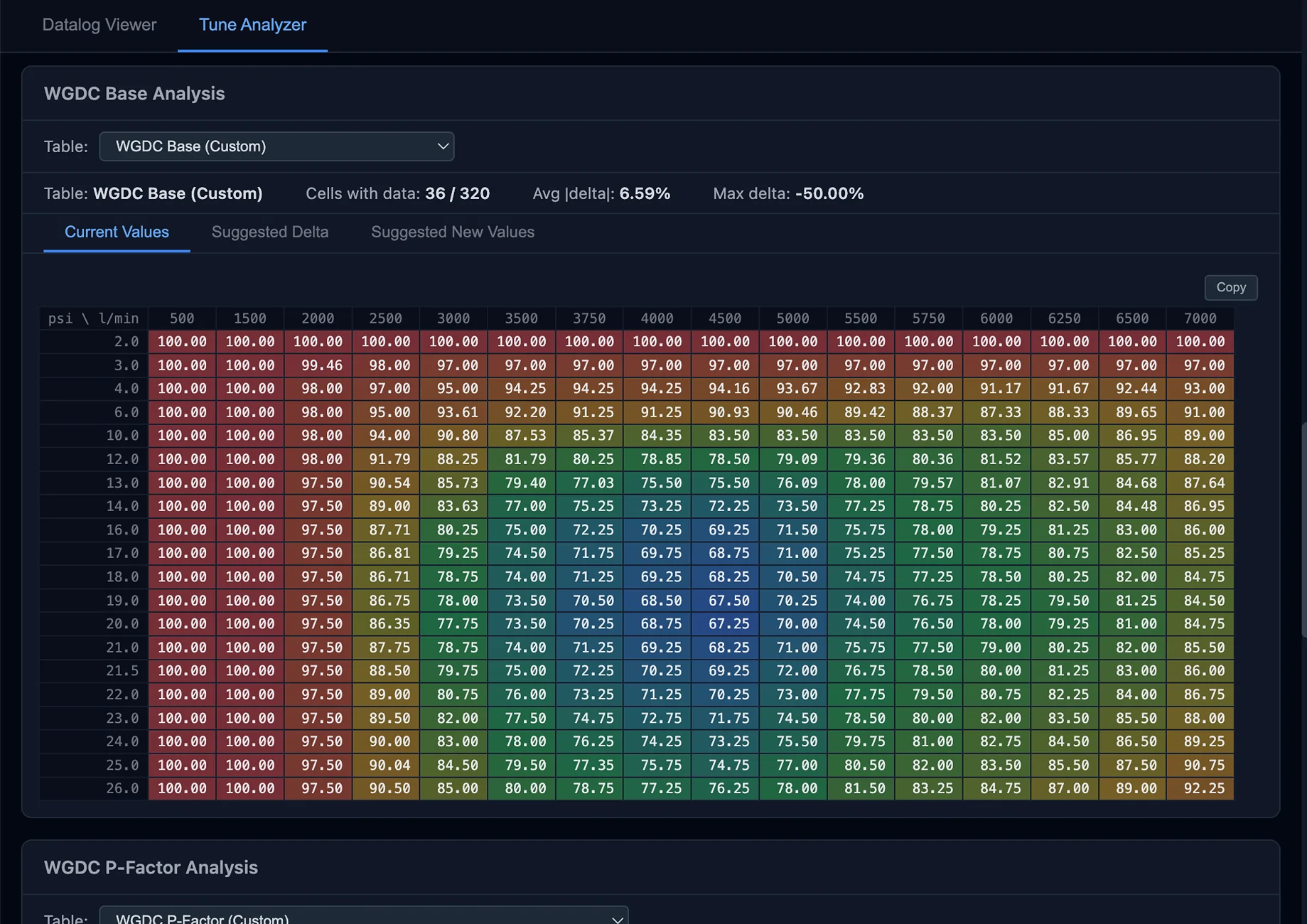Click the cell showing 90.54
This screenshot has width=1307, height=924.
tap(385, 483)
